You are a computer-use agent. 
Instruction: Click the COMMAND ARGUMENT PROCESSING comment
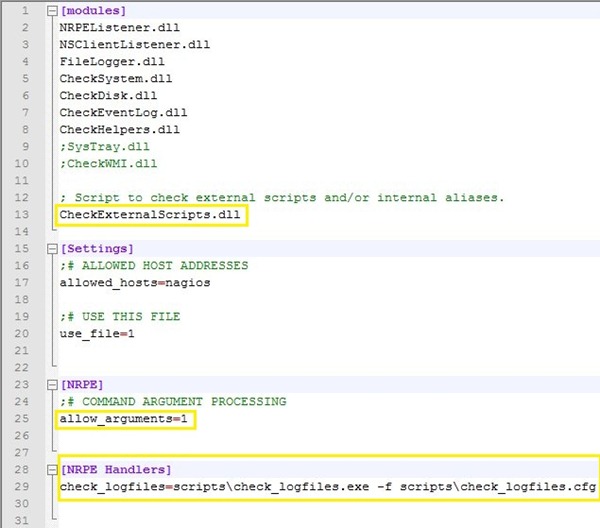(173, 402)
